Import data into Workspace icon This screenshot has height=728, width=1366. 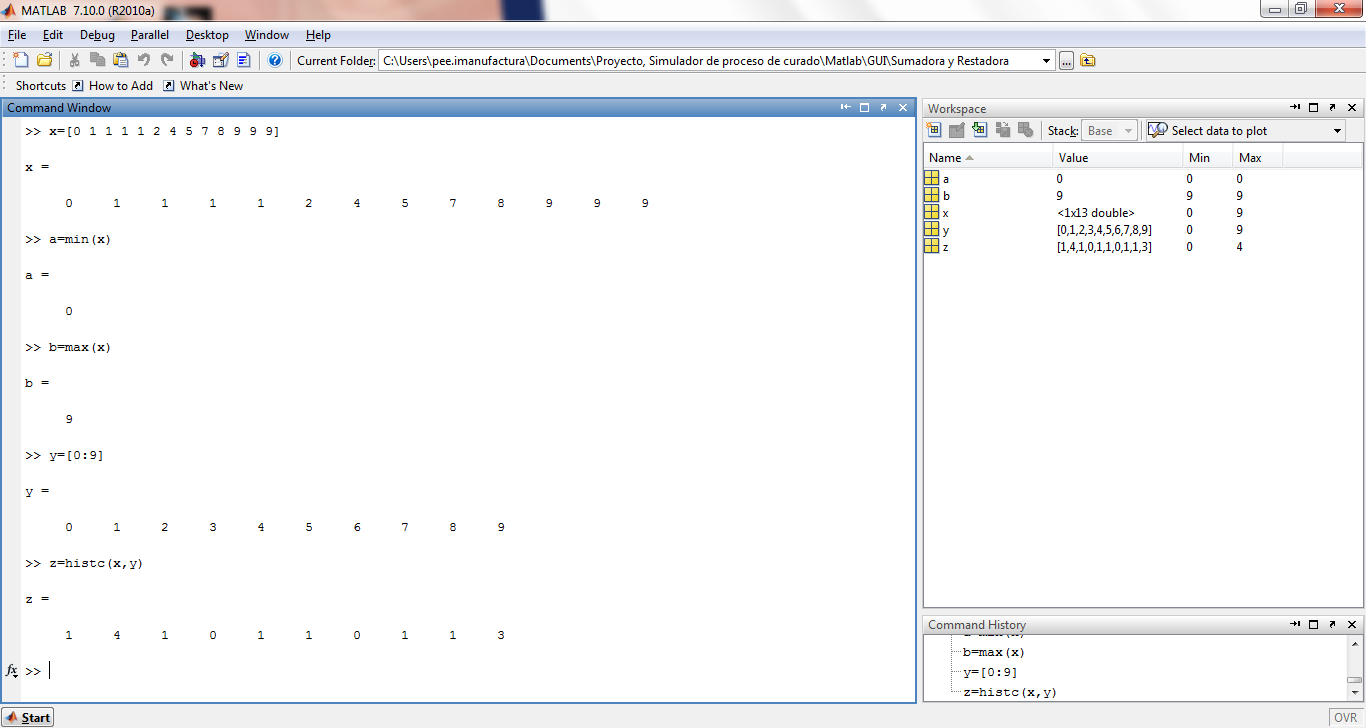pos(980,130)
